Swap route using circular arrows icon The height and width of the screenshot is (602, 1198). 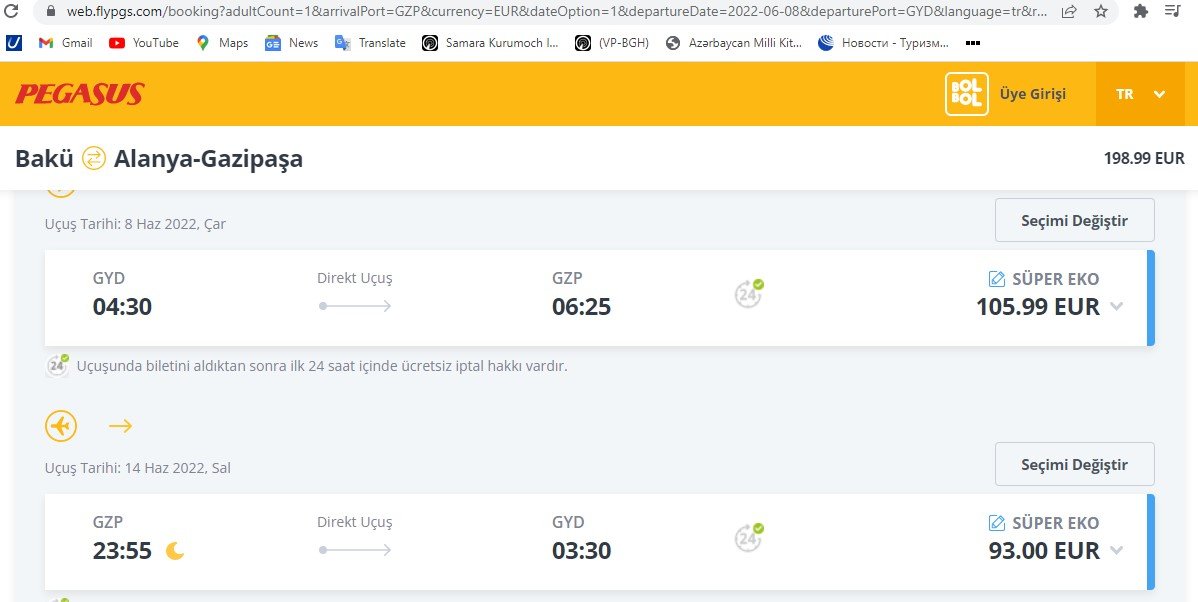point(94,158)
